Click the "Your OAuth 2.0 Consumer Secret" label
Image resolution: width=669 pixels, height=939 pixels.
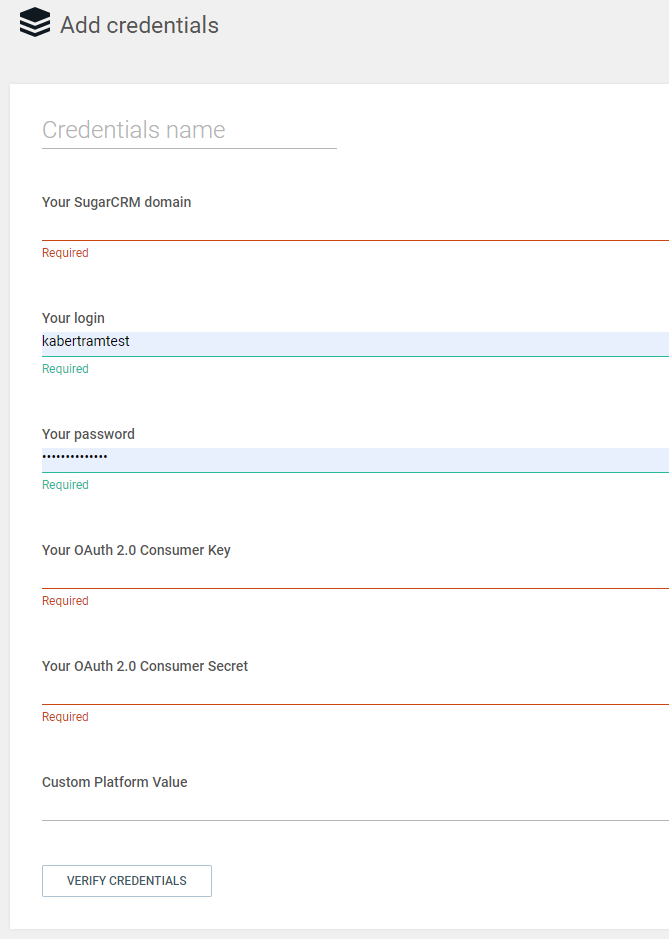pos(145,666)
